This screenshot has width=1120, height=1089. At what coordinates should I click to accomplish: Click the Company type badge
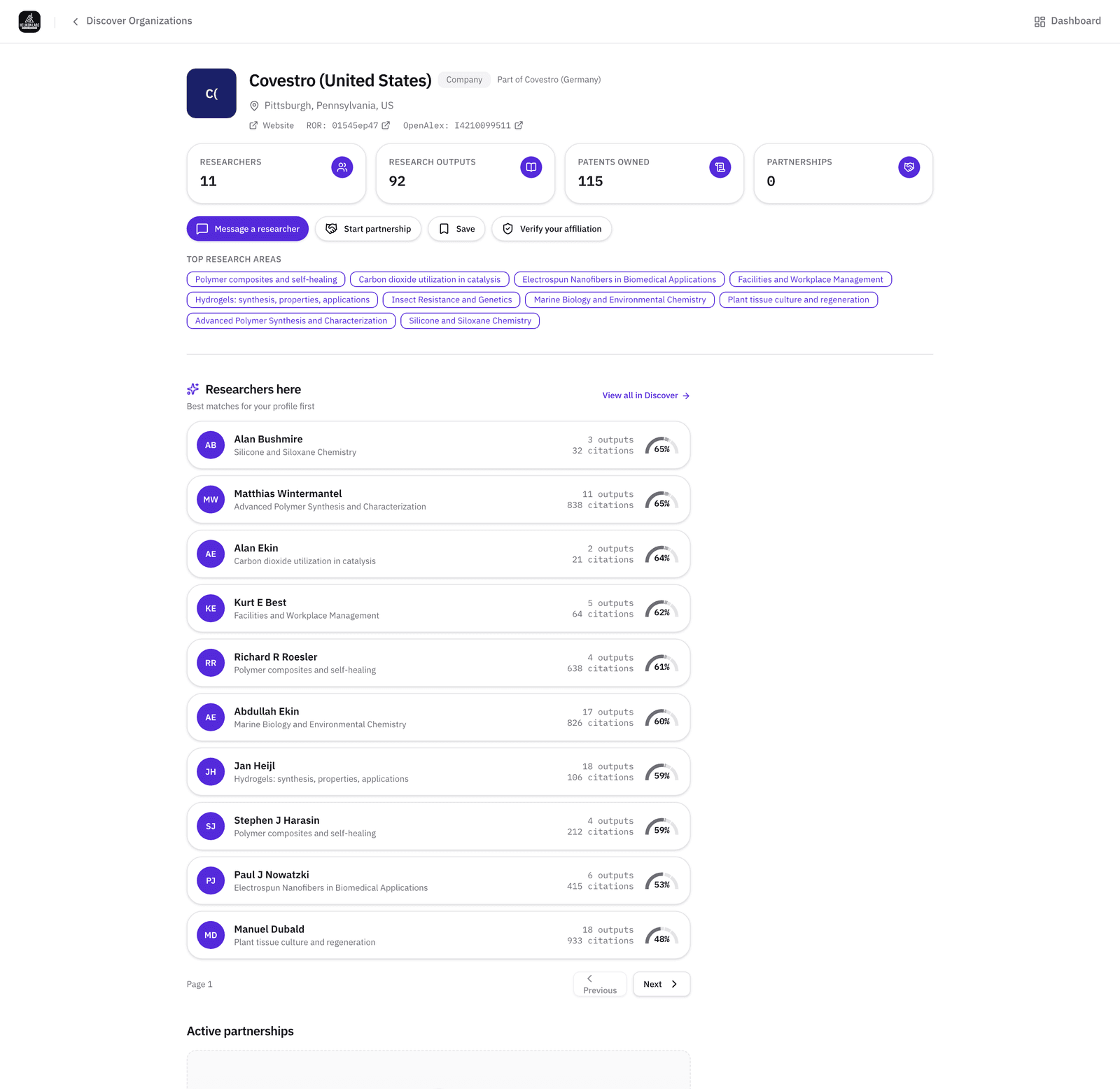pyautogui.click(x=464, y=80)
